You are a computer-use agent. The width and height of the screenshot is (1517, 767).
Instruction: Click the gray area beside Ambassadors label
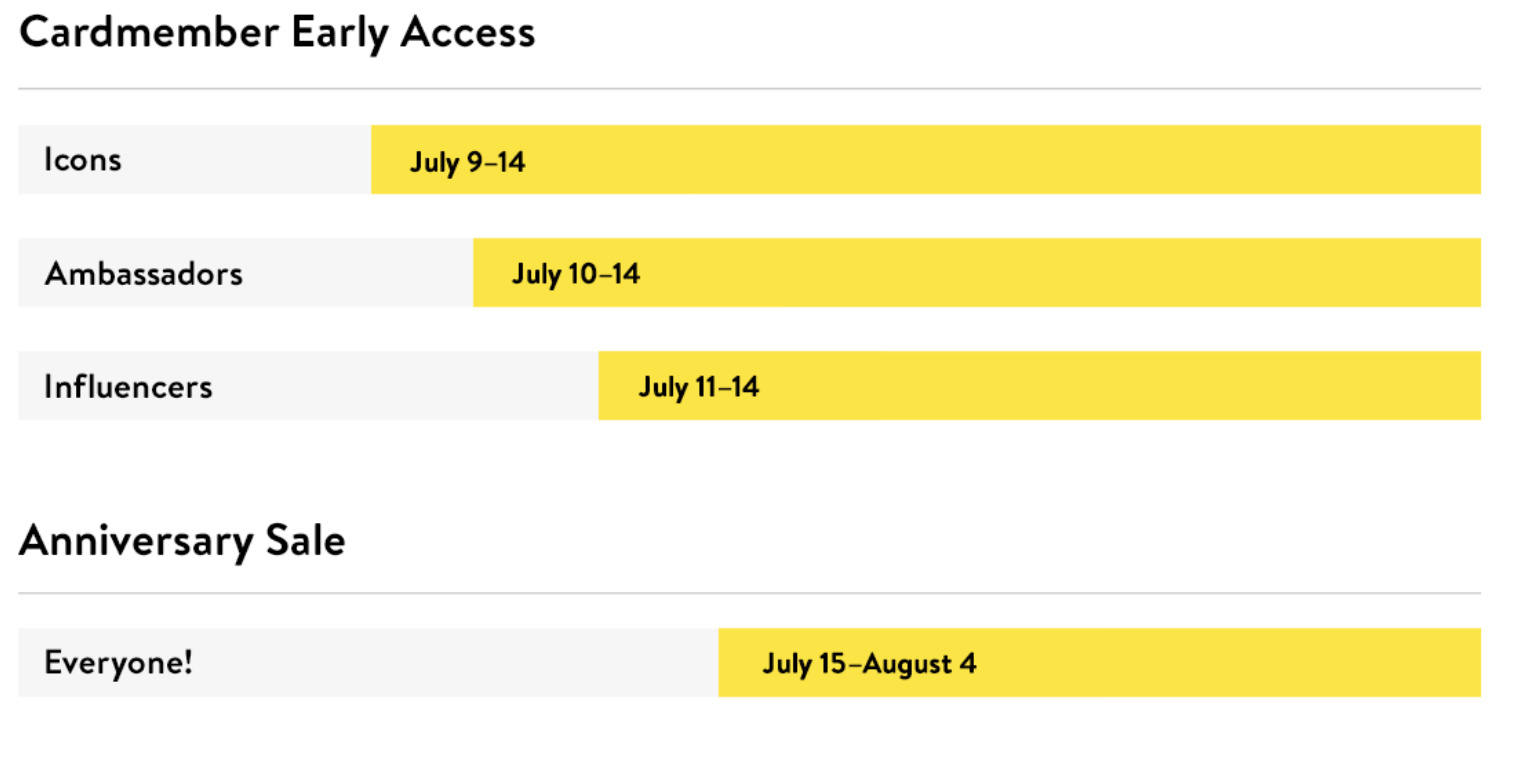360,272
